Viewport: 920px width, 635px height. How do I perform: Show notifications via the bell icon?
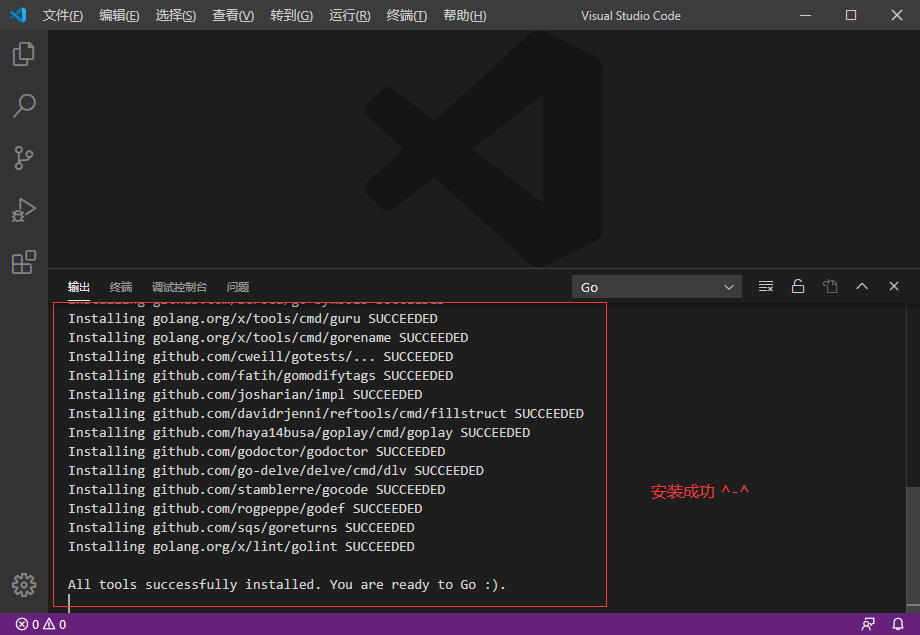897,623
